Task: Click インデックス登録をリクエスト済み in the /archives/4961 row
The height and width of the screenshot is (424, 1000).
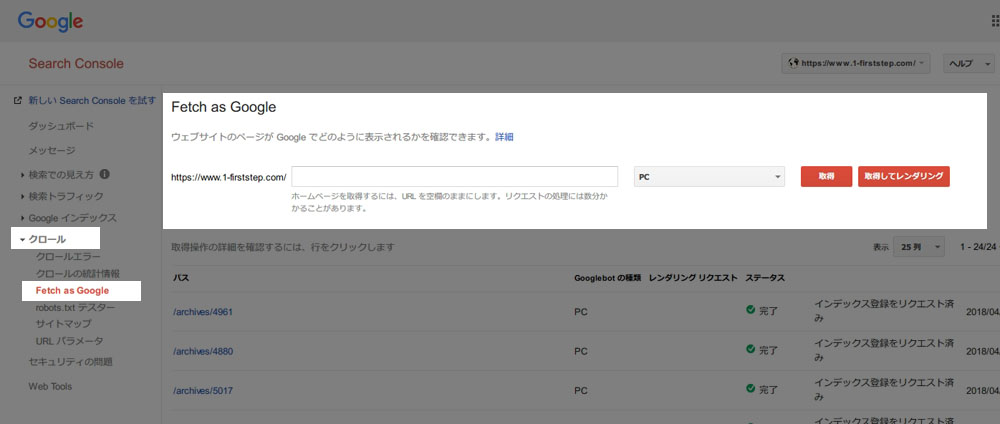Action: pos(884,311)
